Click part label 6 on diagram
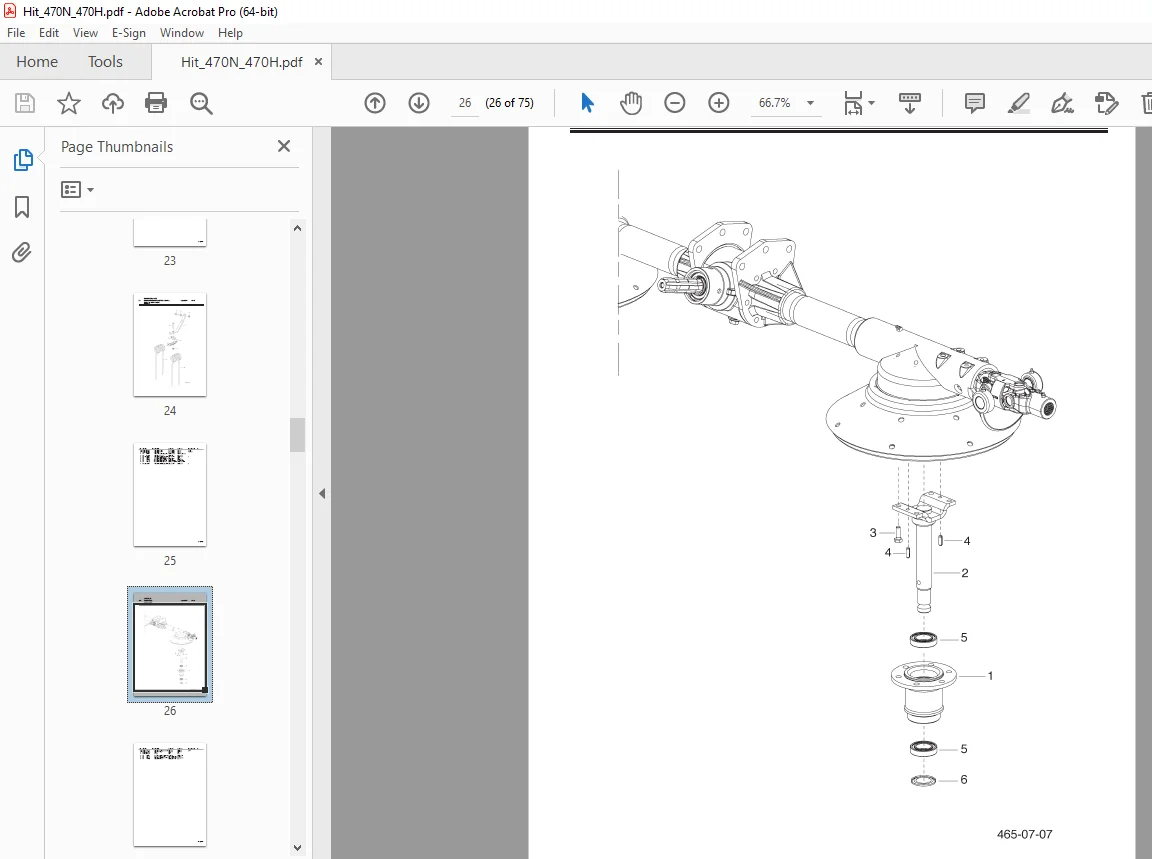The width and height of the screenshot is (1152, 859). coord(964,779)
